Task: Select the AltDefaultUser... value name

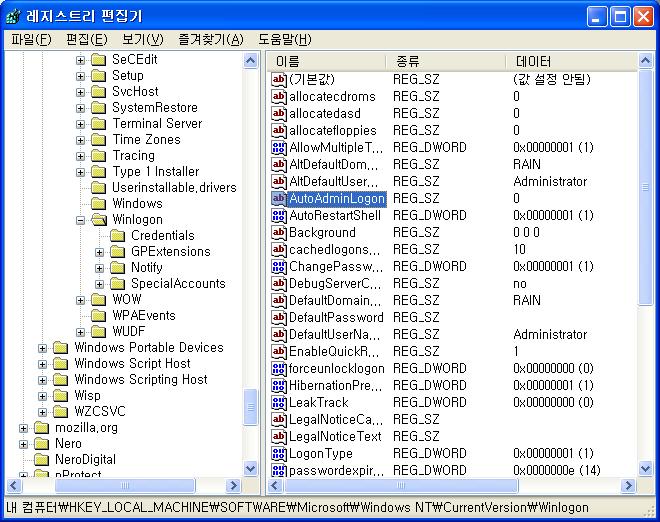Action: coord(333,181)
